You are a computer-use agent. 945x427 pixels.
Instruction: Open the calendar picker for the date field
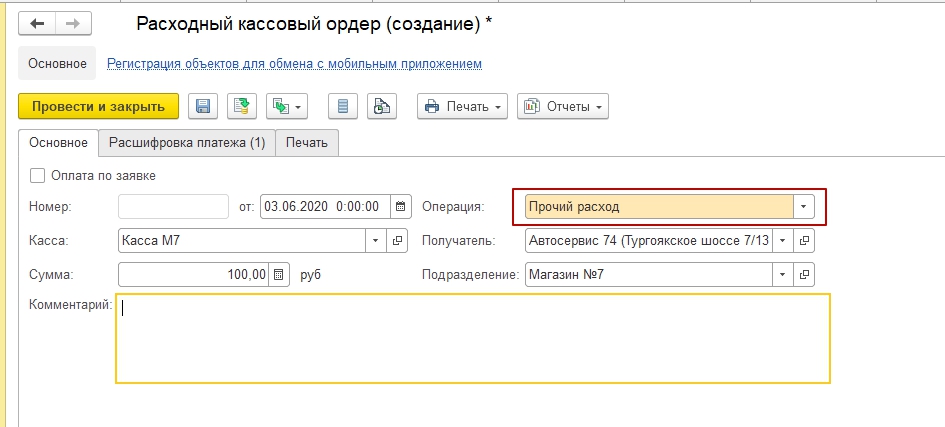(401, 207)
